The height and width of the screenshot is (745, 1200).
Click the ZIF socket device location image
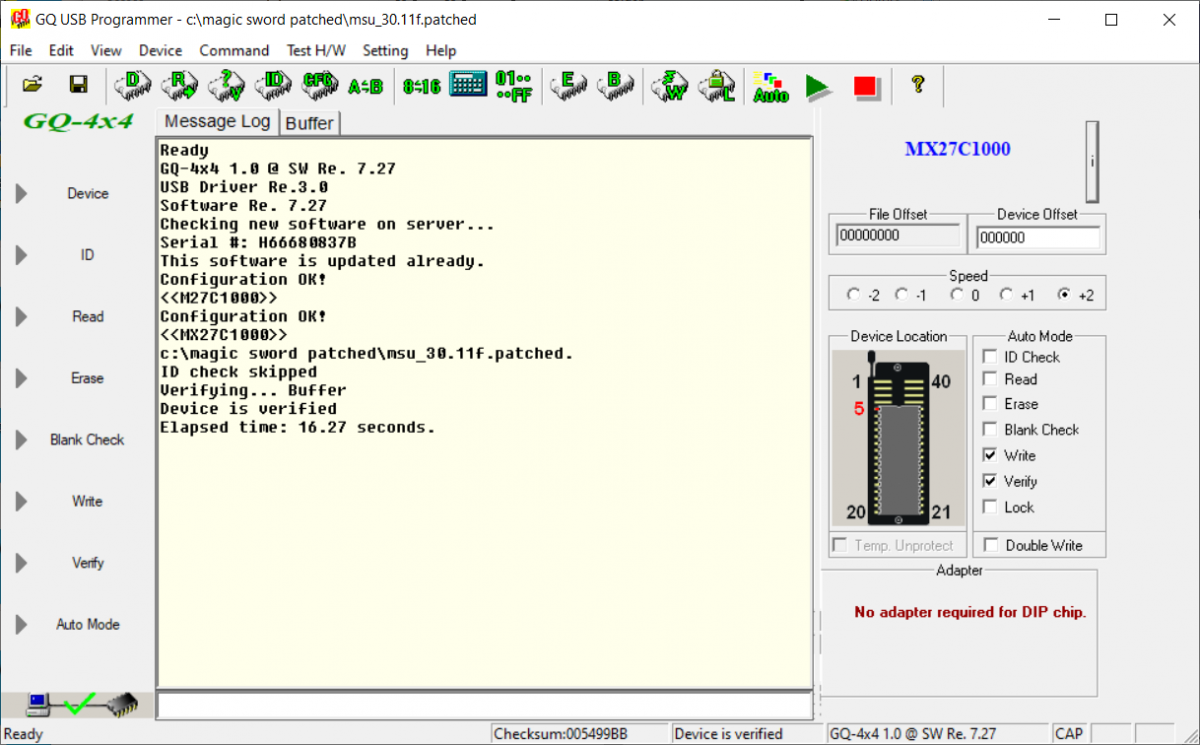[898, 437]
